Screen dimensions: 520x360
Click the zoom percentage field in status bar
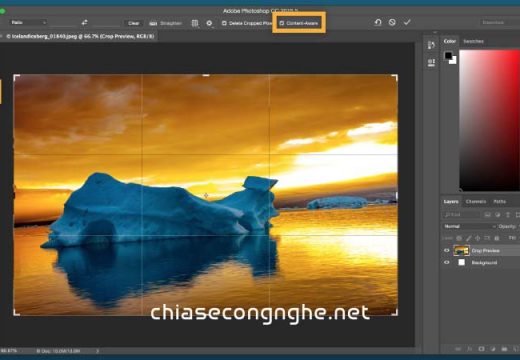(x=8, y=351)
